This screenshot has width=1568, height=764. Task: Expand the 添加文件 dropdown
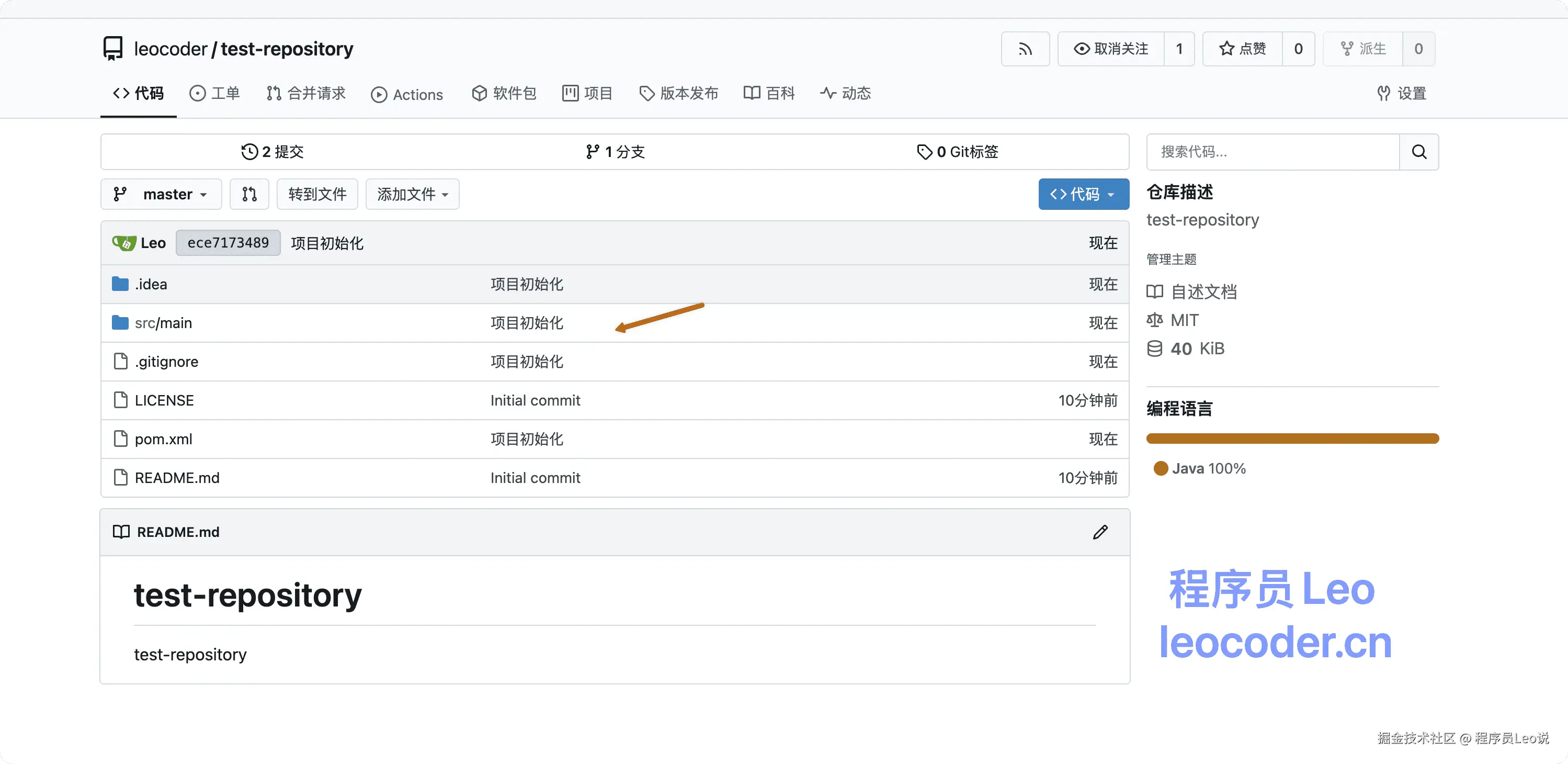(413, 194)
